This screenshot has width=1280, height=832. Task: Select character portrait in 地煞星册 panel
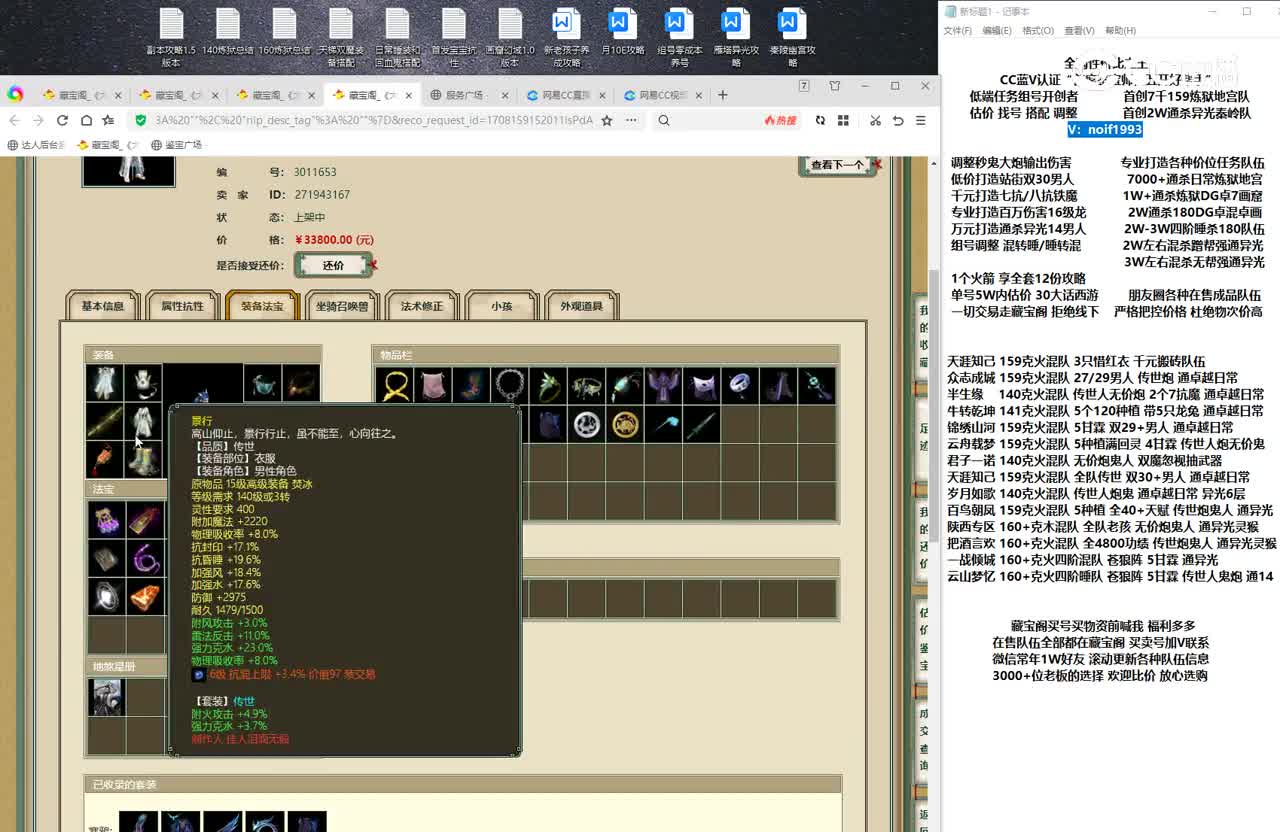(x=106, y=697)
